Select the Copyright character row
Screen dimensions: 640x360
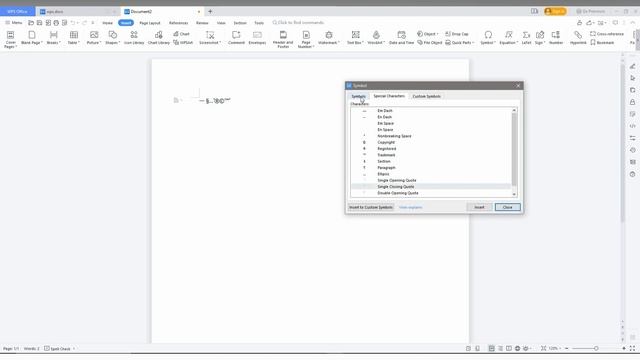[431, 142]
